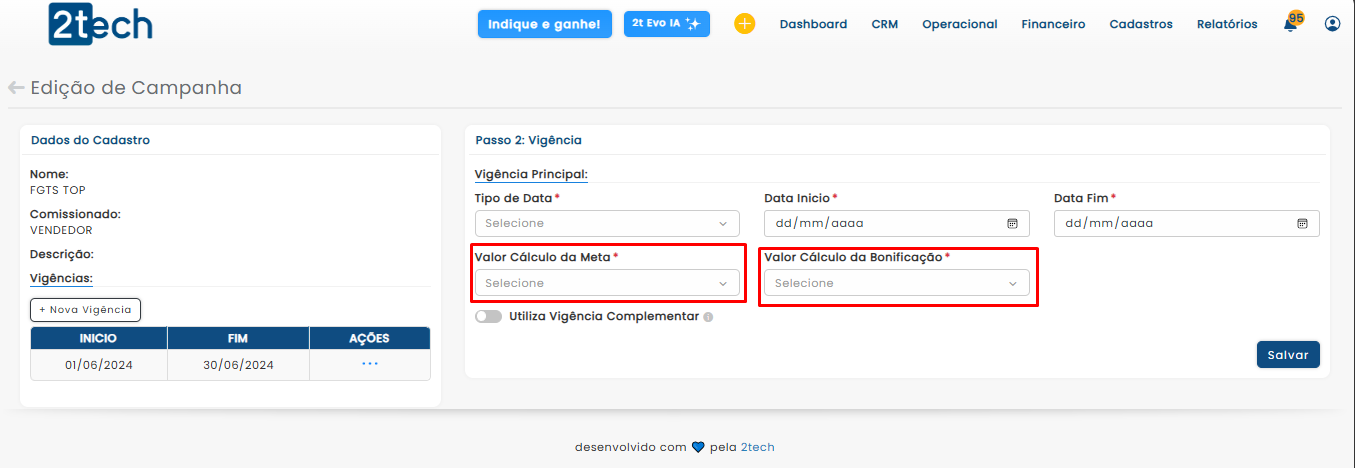Screen dimensions: 1355x468
Task: Open the Valor Cálculo da Meta dropdown
Action: (607, 283)
